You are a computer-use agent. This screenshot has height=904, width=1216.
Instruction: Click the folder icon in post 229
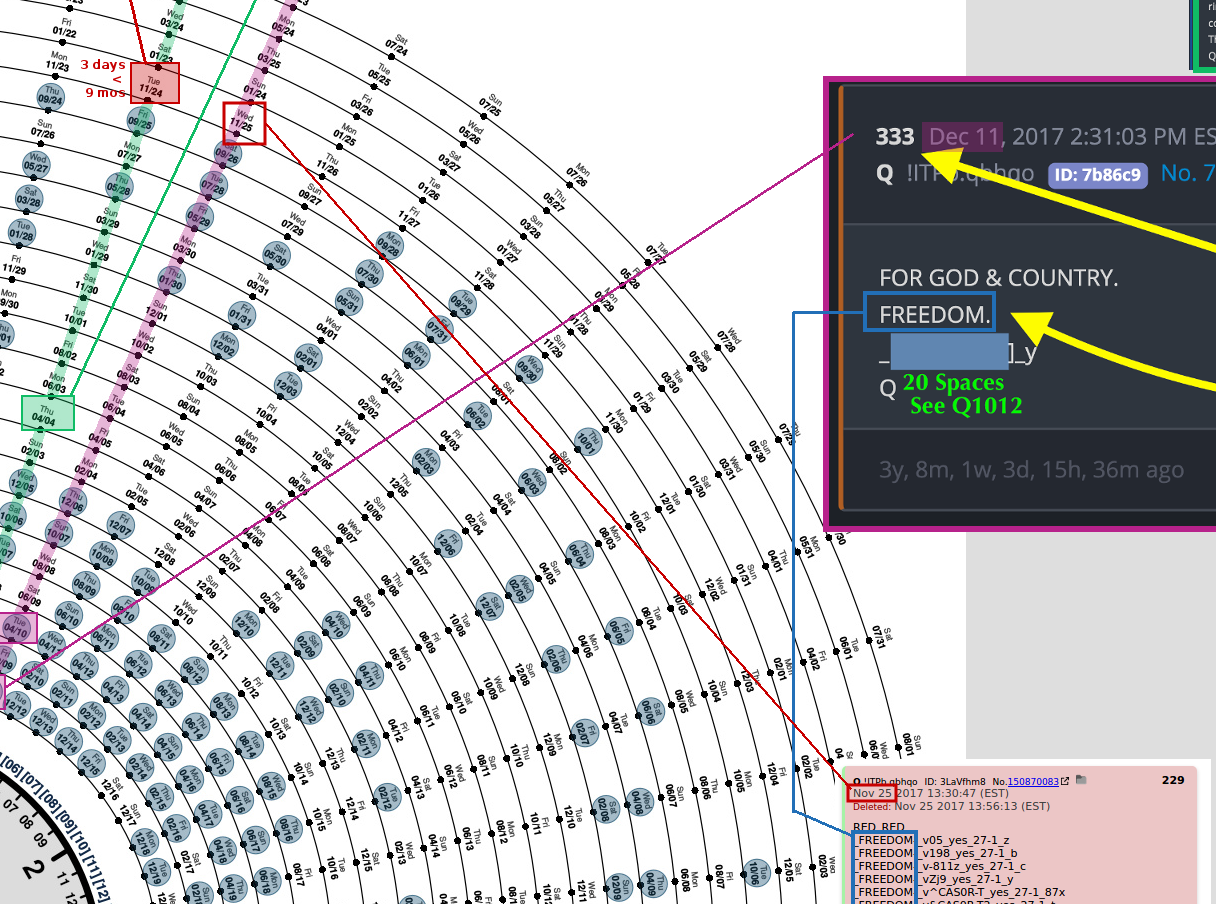tap(1081, 779)
